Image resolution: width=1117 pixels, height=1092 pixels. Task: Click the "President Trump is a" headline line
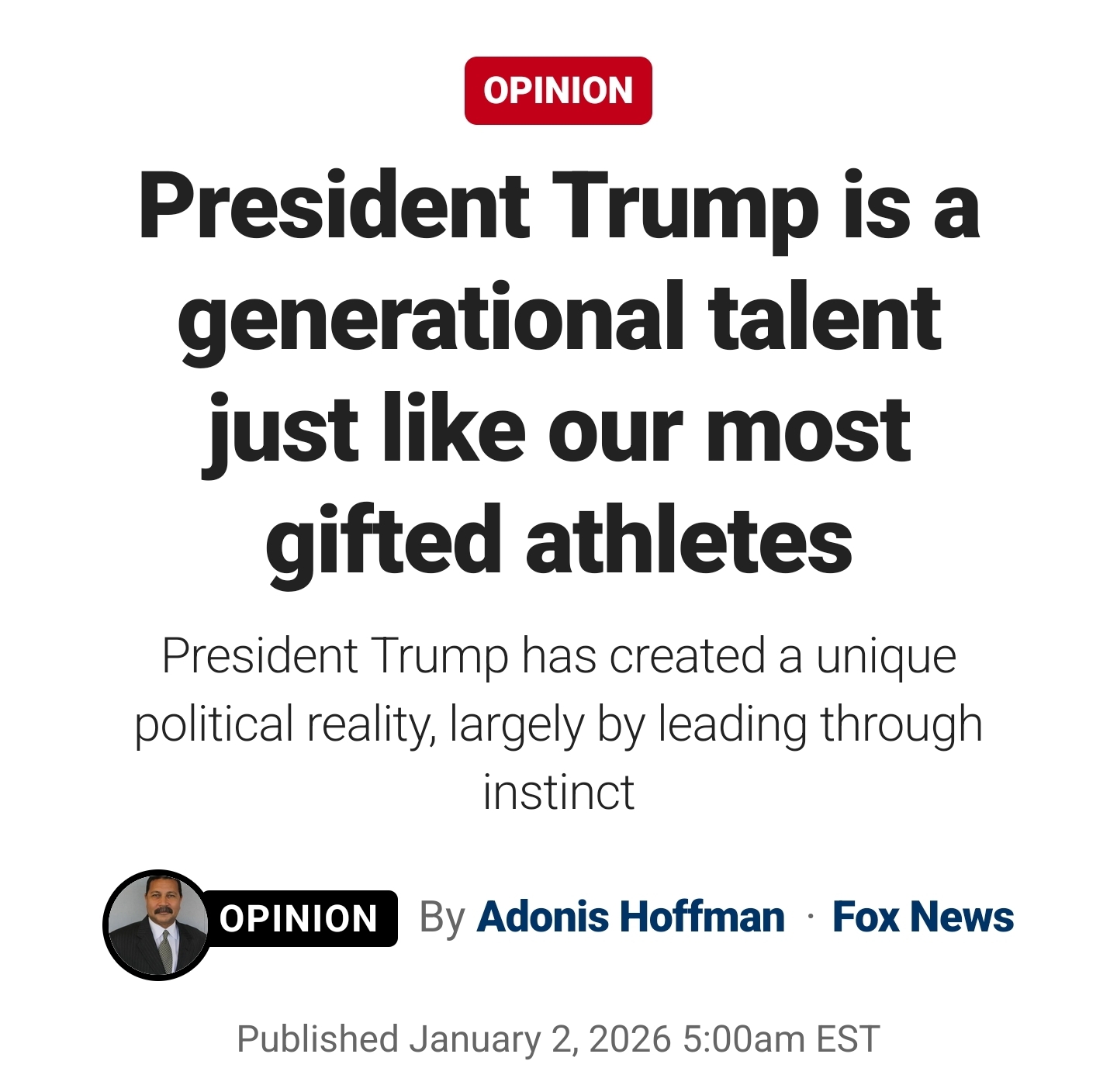point(558,207)
